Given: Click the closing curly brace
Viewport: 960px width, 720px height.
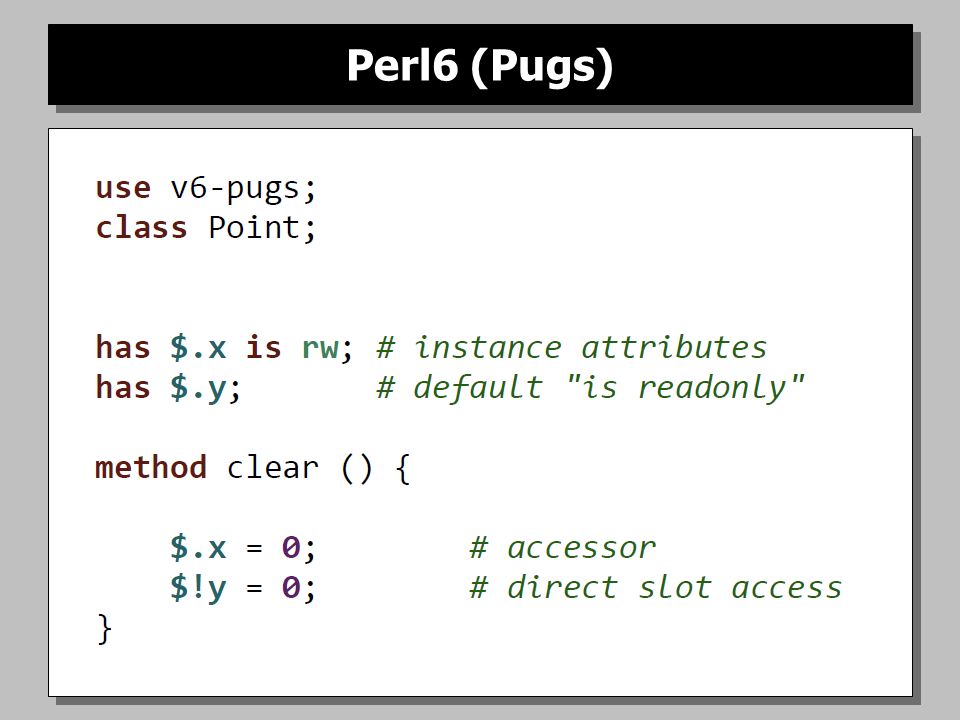Looking at the screenshot, I should (x=105, y=629).
